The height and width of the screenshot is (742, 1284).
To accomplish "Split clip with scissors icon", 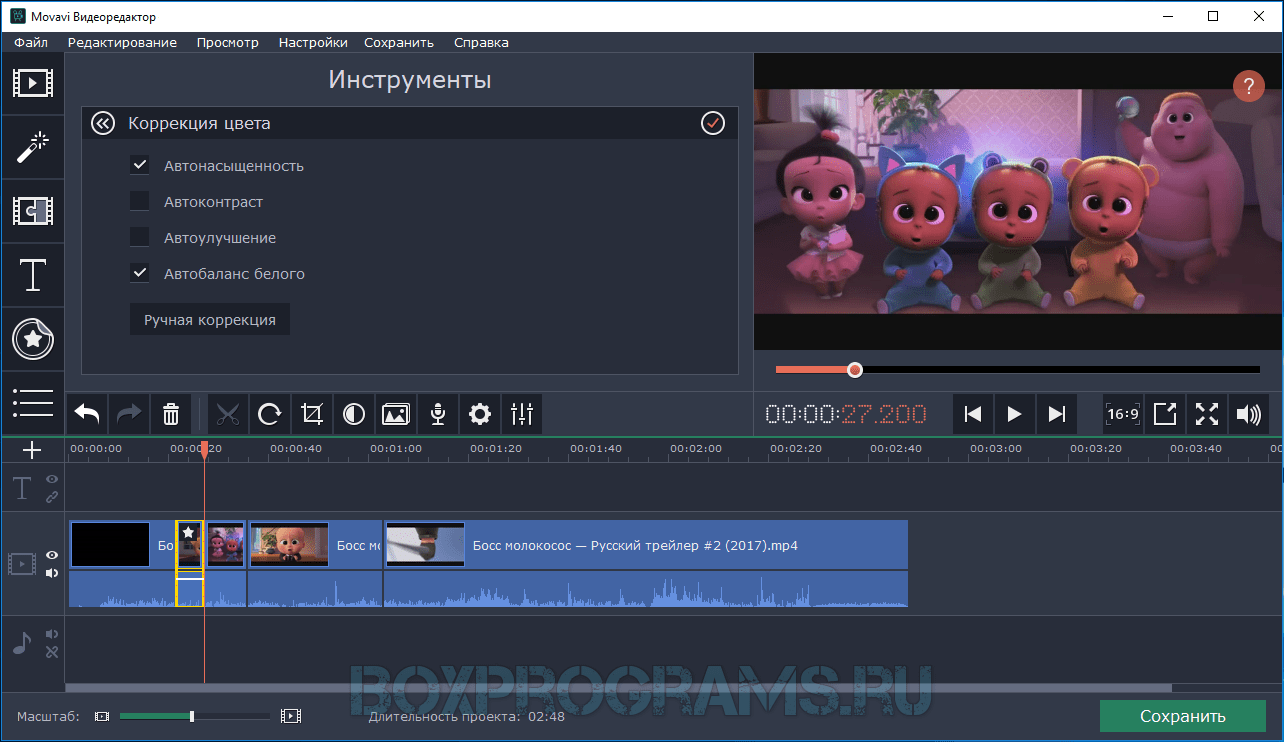I will (x=228, y=413).
